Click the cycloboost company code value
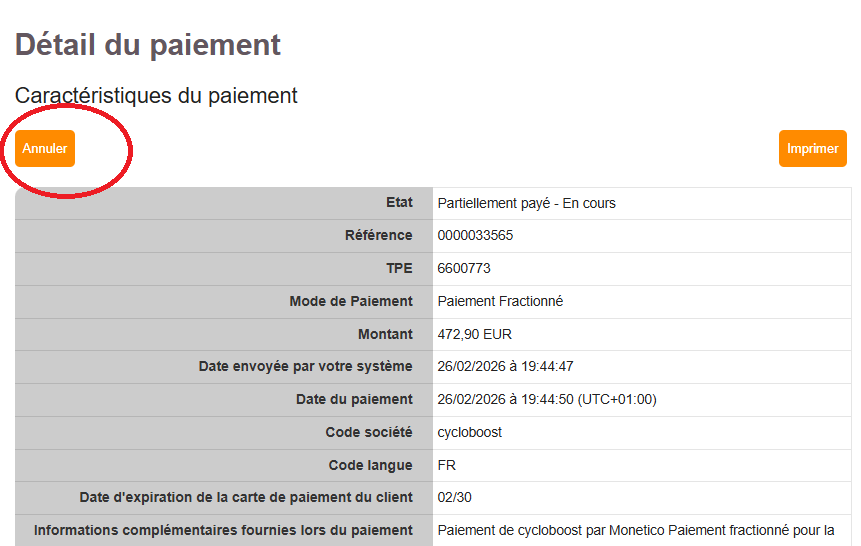Screen dimensions: 861x546 [469, 432]
